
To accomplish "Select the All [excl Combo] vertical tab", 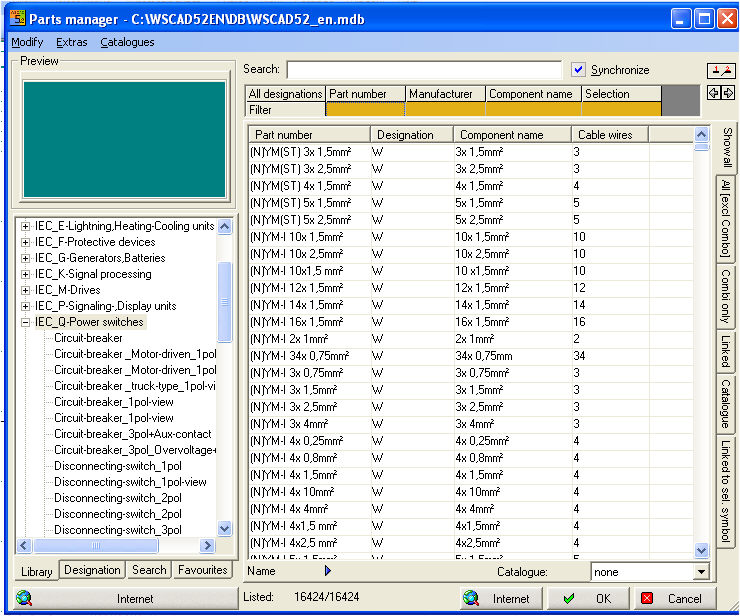I will (x=725, y=219).
